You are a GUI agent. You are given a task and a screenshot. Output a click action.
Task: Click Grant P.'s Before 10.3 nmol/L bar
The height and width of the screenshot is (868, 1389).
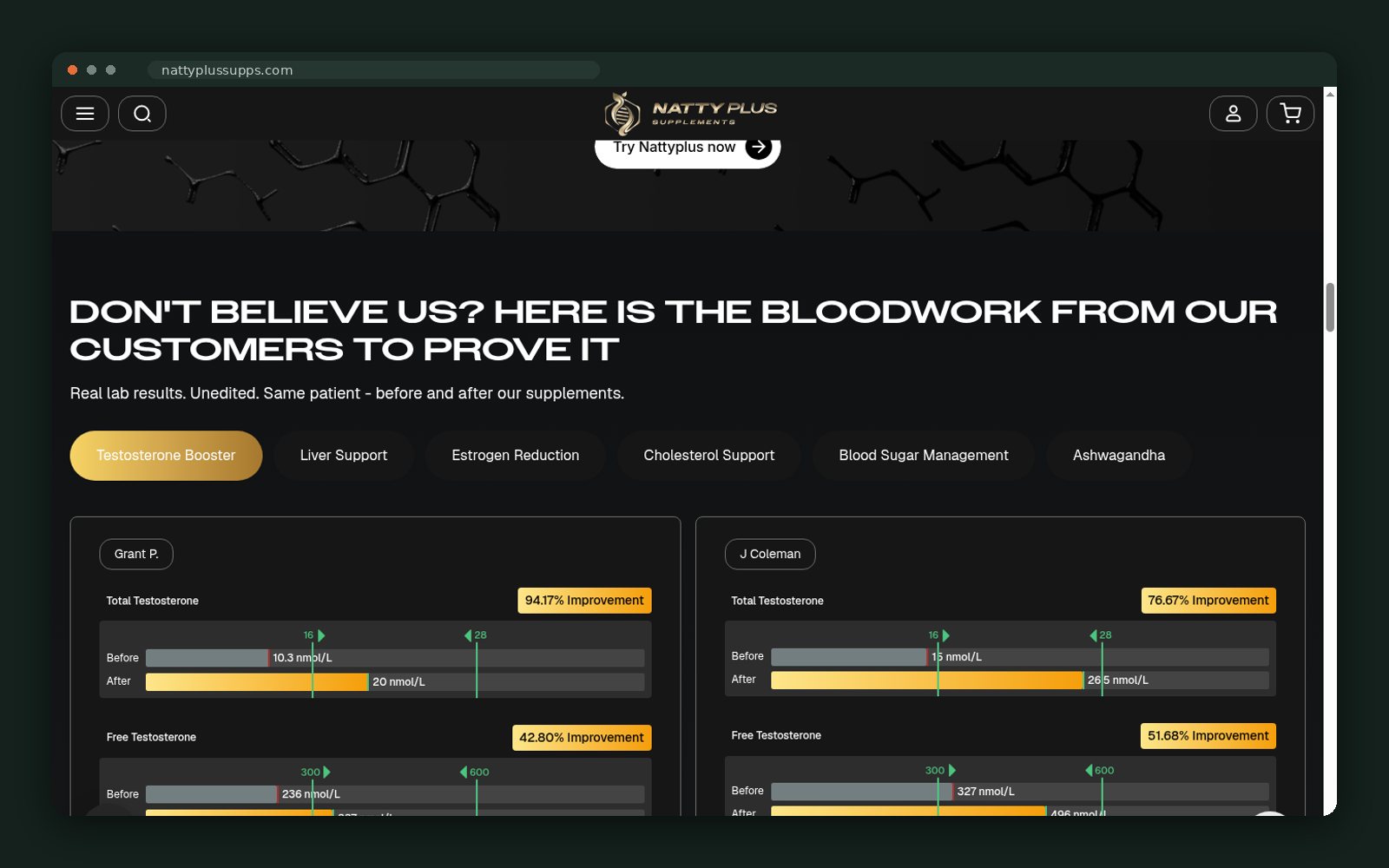[207, 658]
